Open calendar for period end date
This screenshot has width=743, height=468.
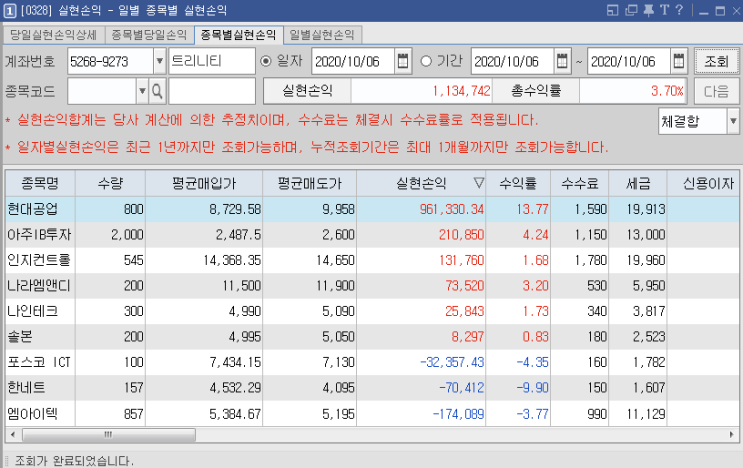click(679, 61)
